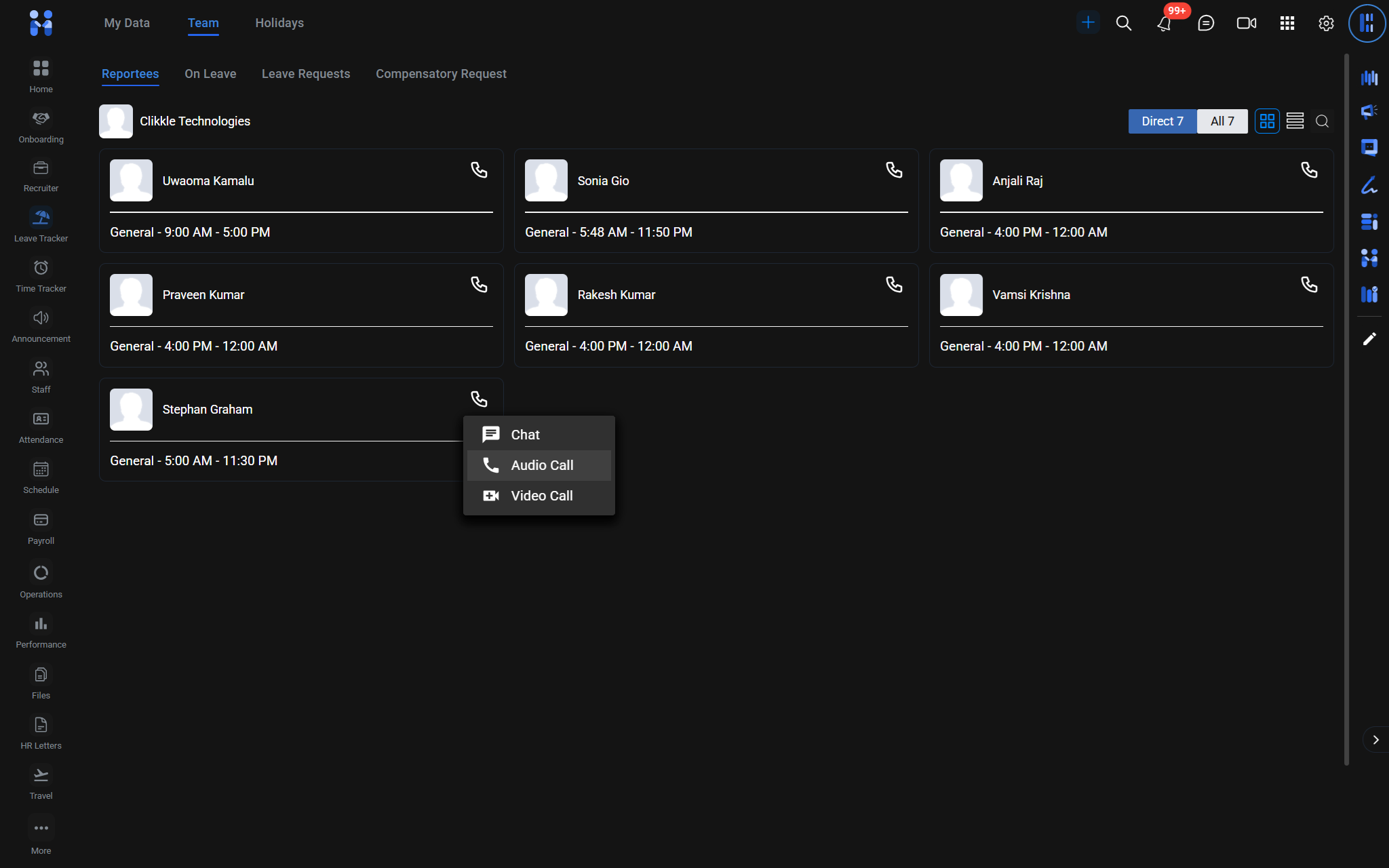Switch to Direct 7 reportees filter
This screenshot has width=1389, height=868.
[1162, 121]
